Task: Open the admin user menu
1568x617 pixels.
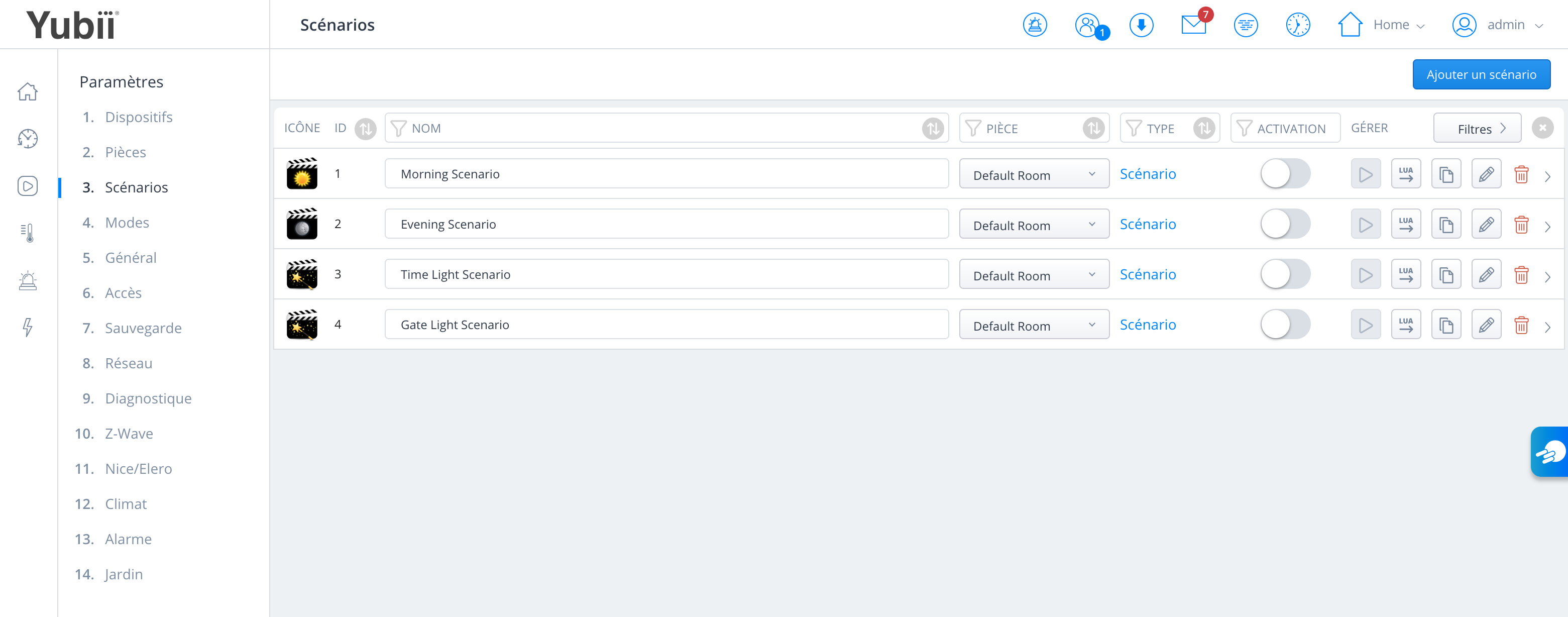Action: point(1498,25)
